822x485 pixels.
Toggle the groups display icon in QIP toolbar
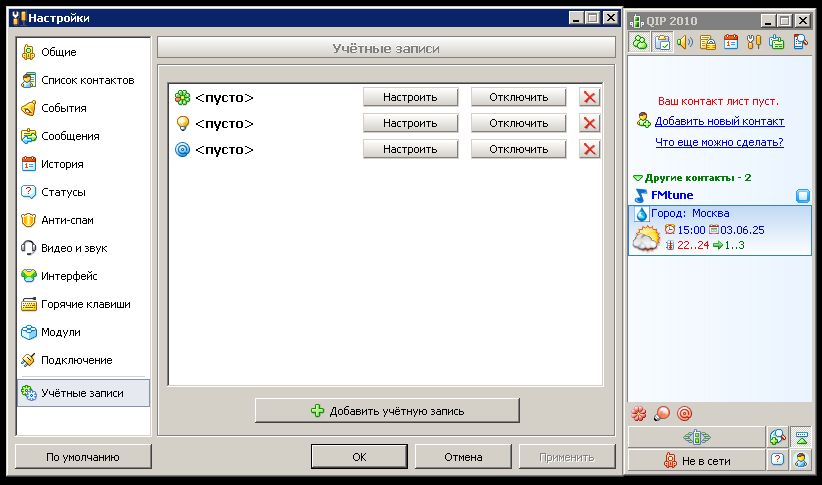(662, 42)
